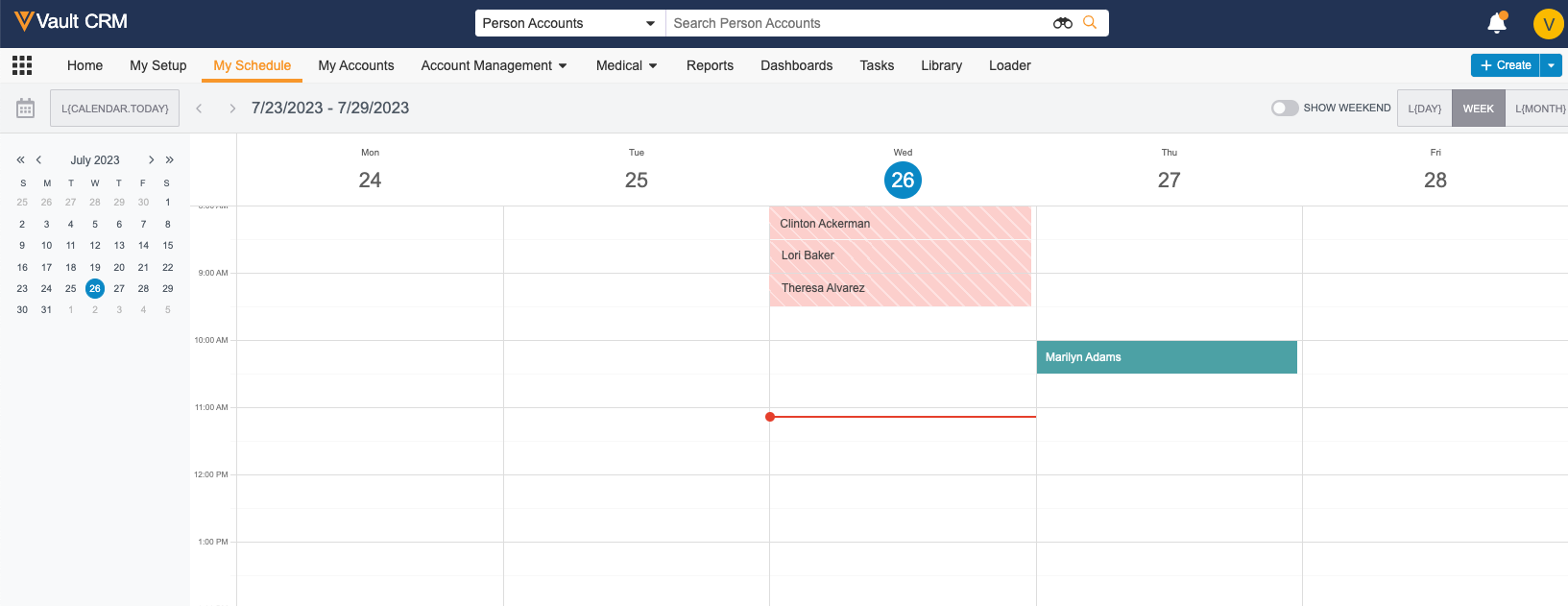Open the app launcher grid icon
The height and width of the screenshot is (606, 1568).
22,65
